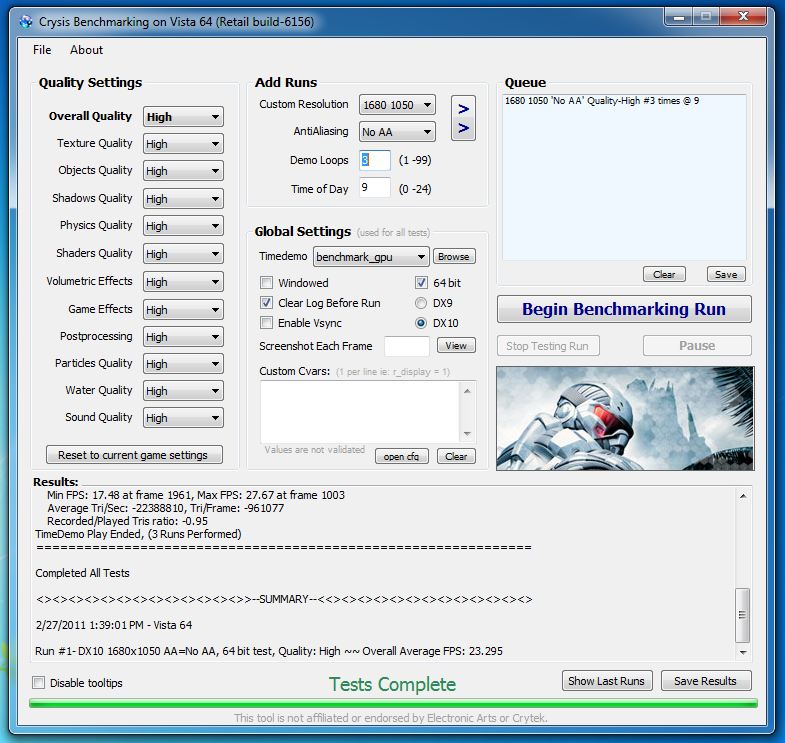Image resolution: width=785 pixels, height=743 pixels.
Task: Expand the Physics Quality dropdown
Action: (183, 226)
